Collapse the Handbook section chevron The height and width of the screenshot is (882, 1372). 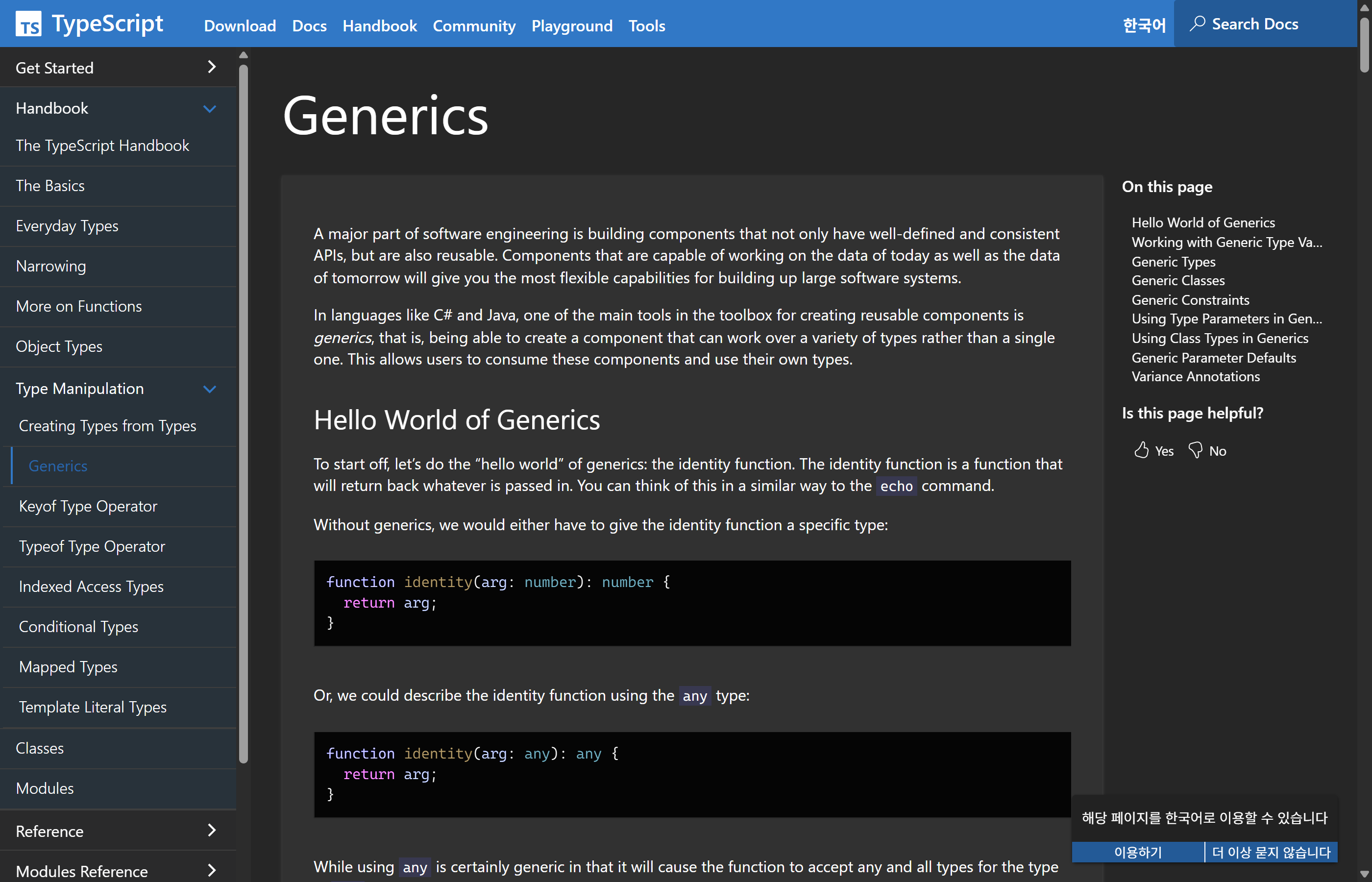[210, 108]
